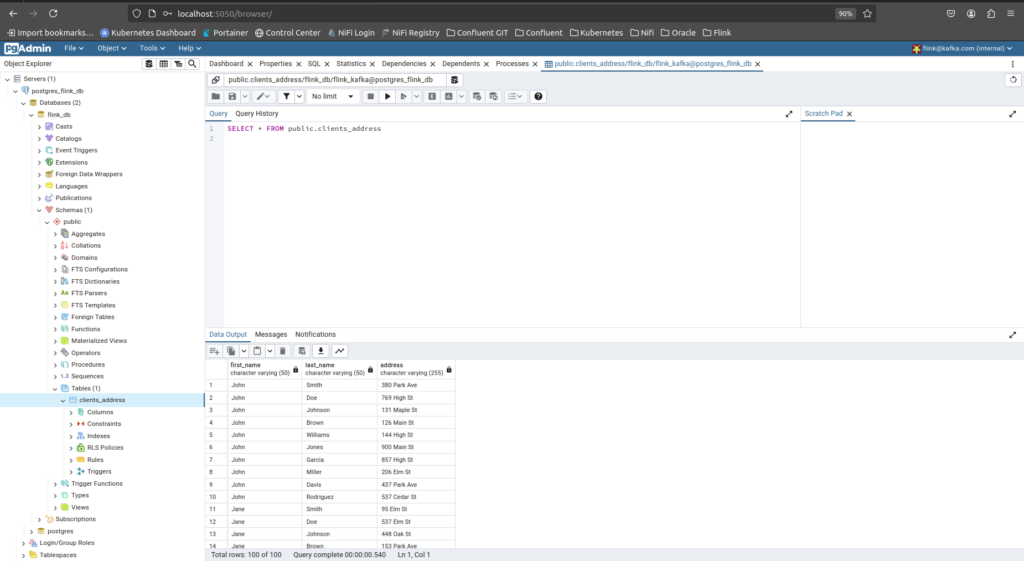Open the No limit rows dropdown
1024x561 pixels.
coord(333,97)
